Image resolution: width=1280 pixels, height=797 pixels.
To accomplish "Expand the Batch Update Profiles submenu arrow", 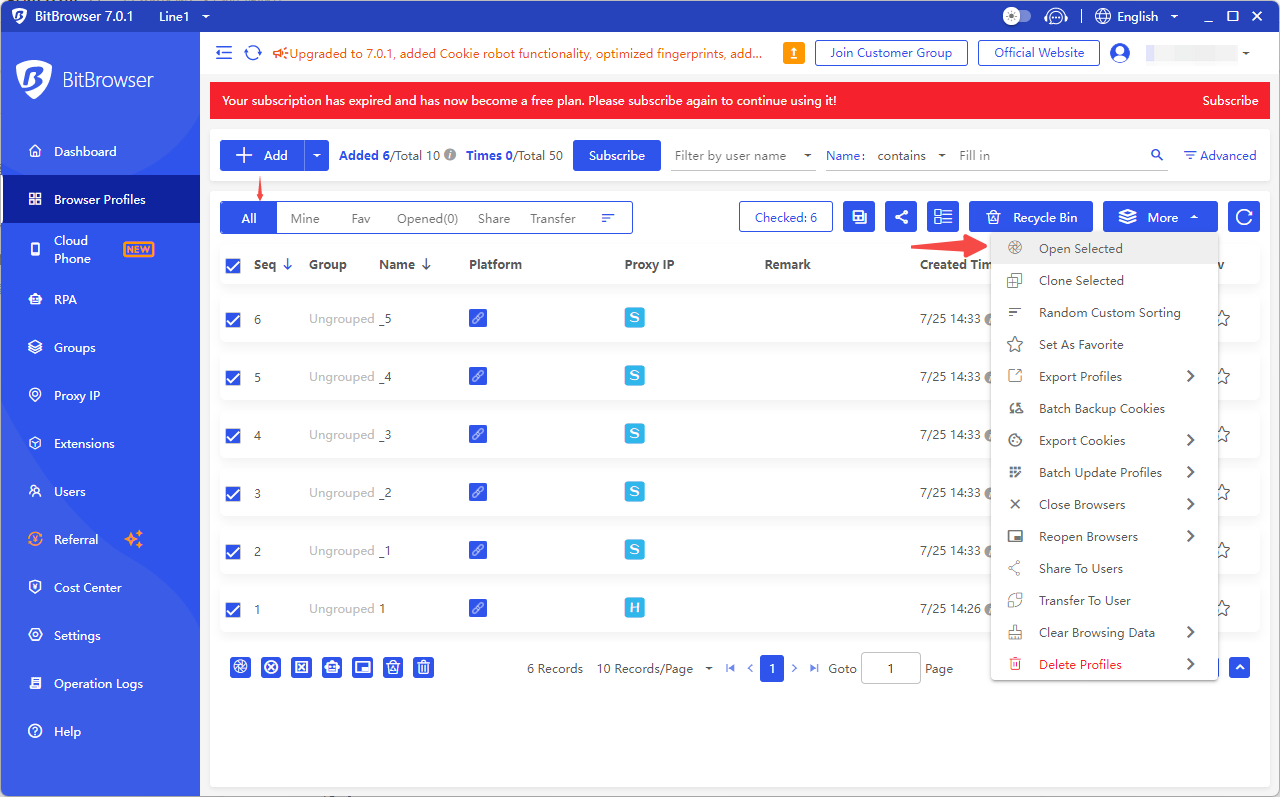I will [x=1190, y=472].
